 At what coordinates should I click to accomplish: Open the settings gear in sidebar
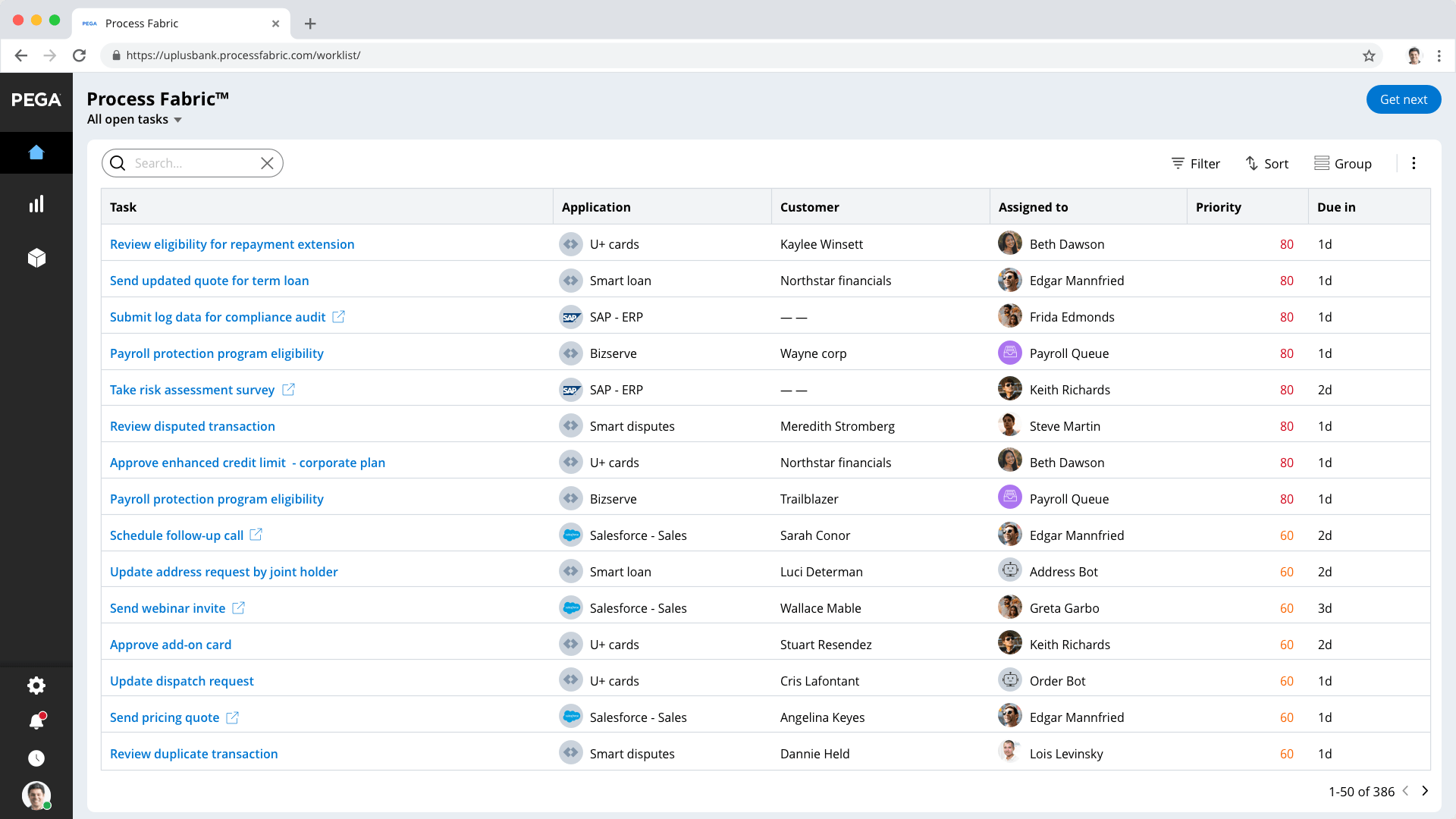(36, 686)
